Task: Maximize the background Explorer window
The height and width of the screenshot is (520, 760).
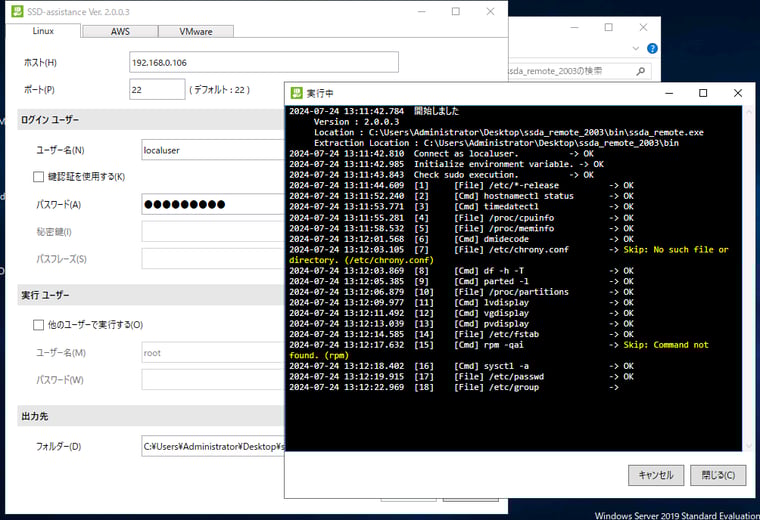Action: (609, 28)
